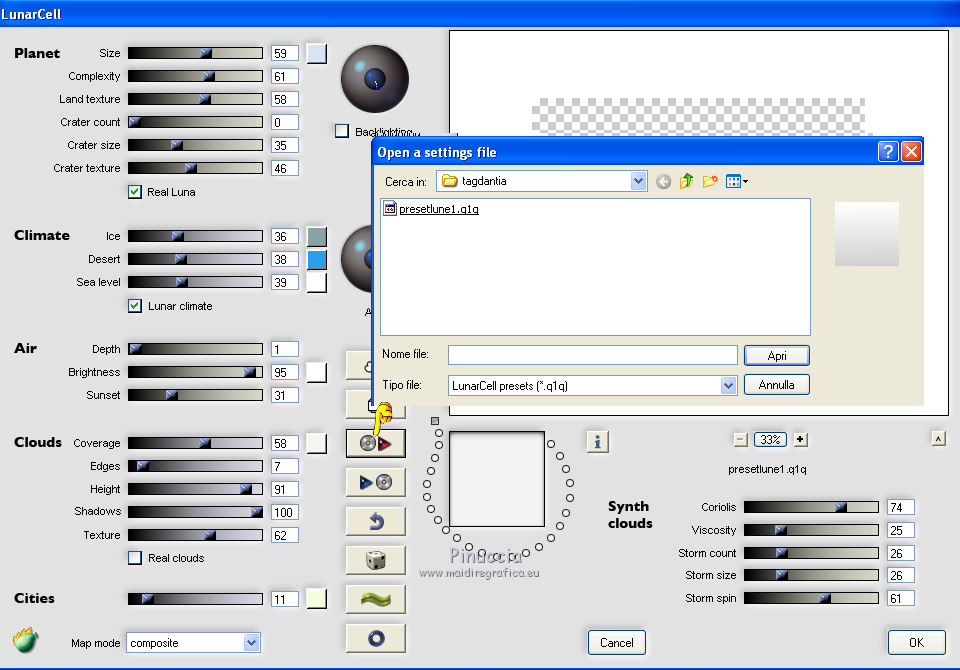The image size is (960, 670).
Task: Click the Clouds Coverage color swatch
Action: point(317,443)
